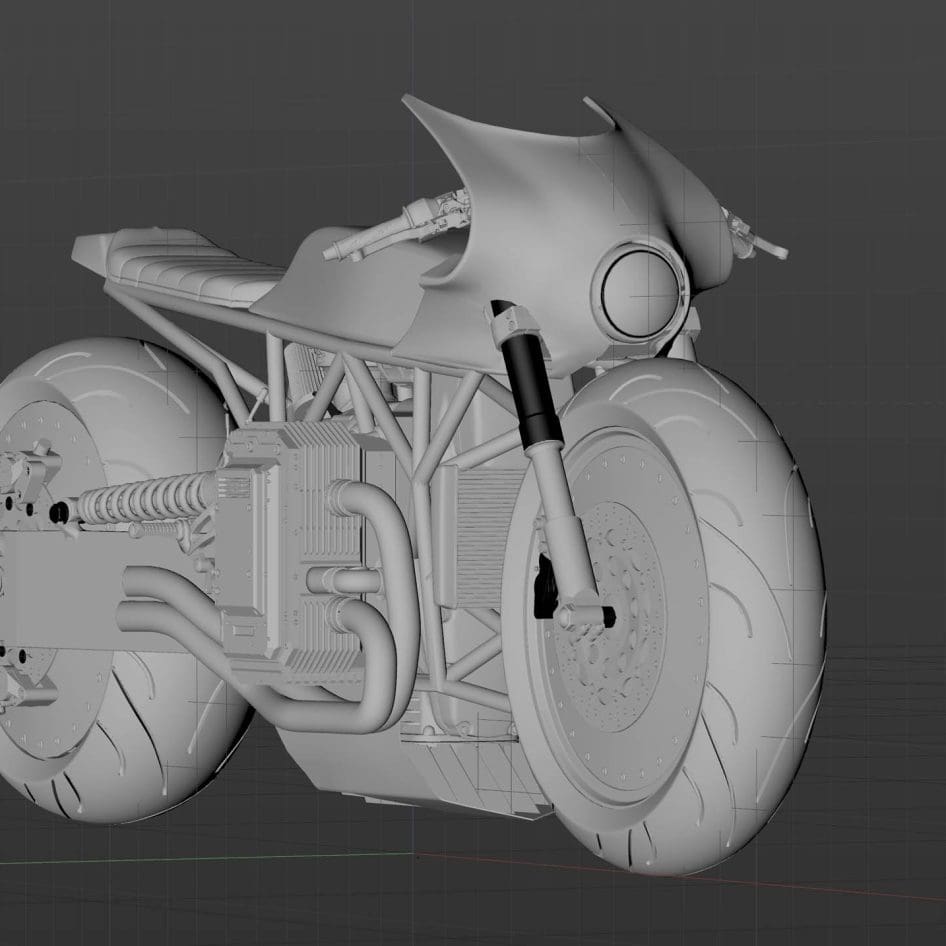This screenshot has height=946, width=946.
Task: Select the front axle mount
Action: tap(585, 615)
